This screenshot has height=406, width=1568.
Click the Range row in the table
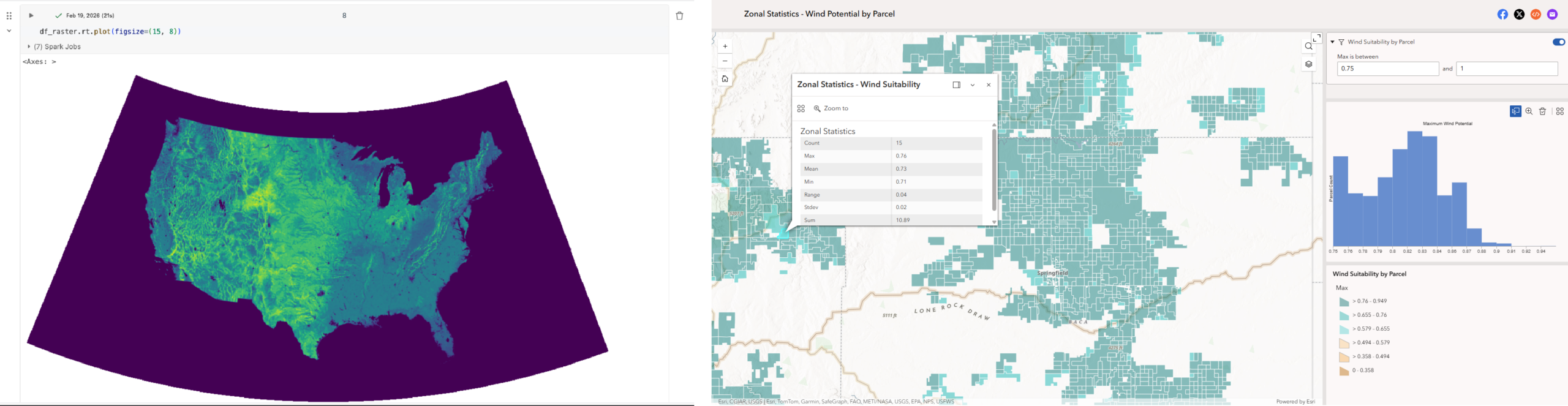pos(891,195)
